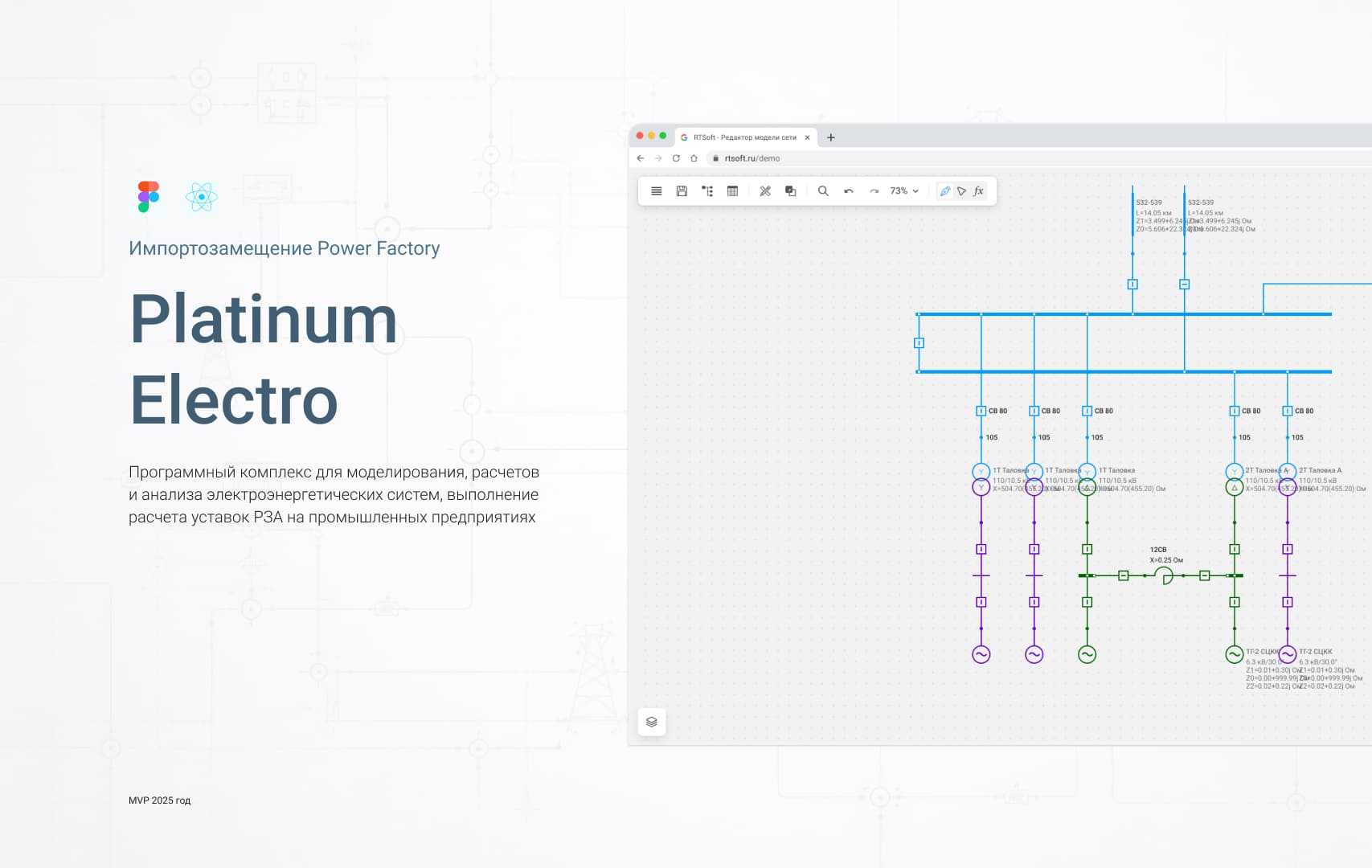This screenshot has height=868, width=1372.
Task: Undo the last action in toolbar
Action: (x=849, y=191)
